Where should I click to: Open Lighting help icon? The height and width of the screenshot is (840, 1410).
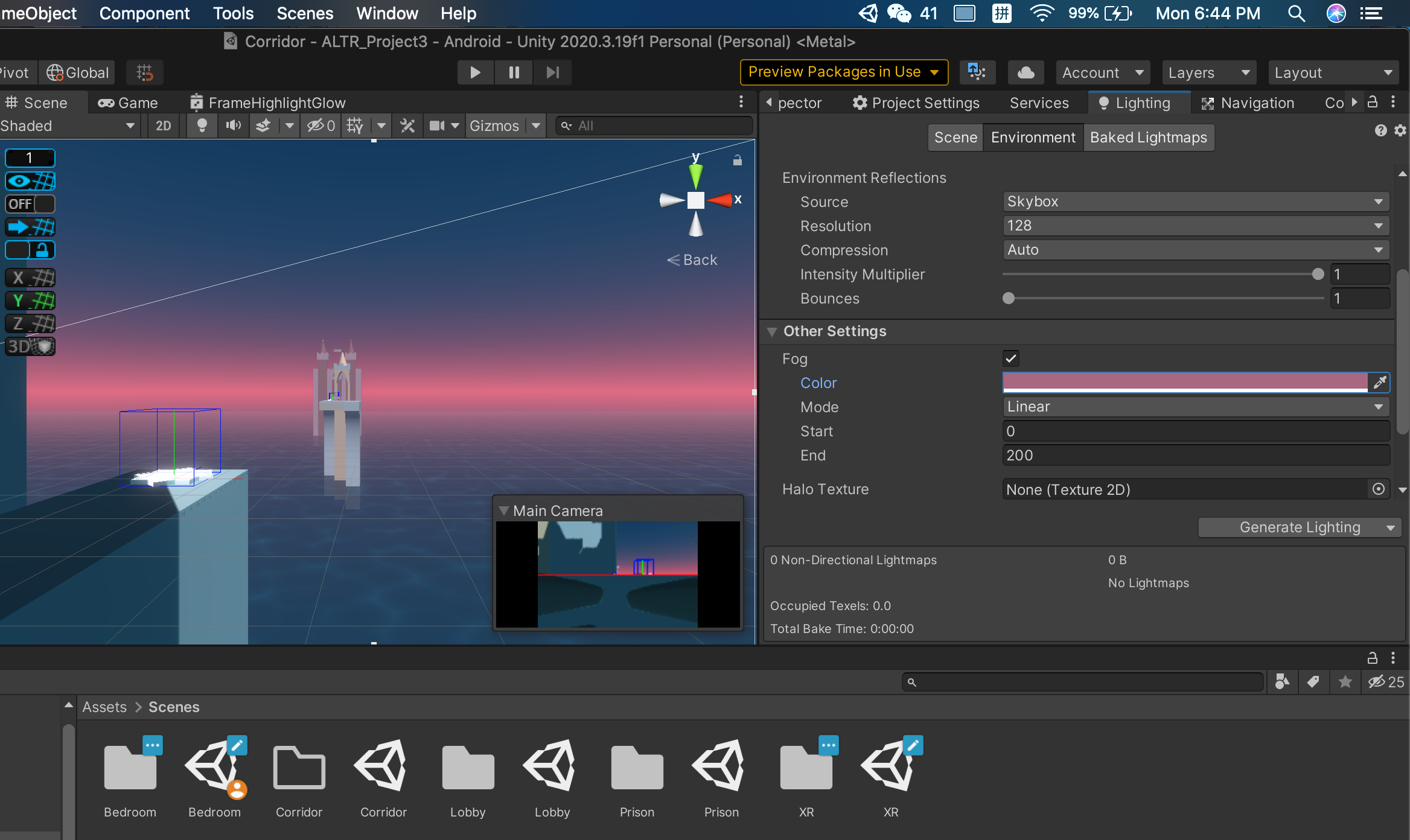click(x=1380, y=130)
